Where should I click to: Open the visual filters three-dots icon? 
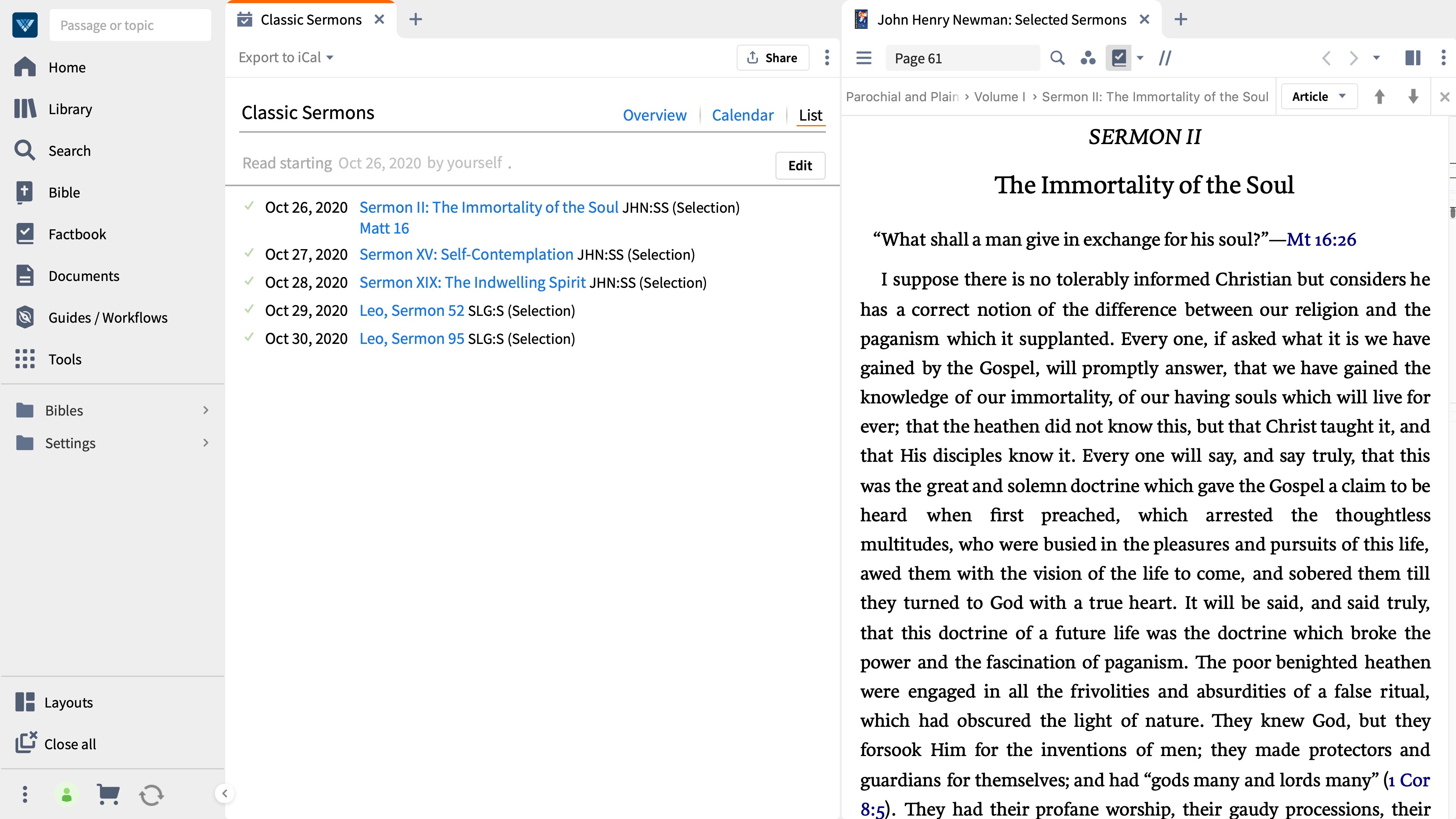[1087, 58]
